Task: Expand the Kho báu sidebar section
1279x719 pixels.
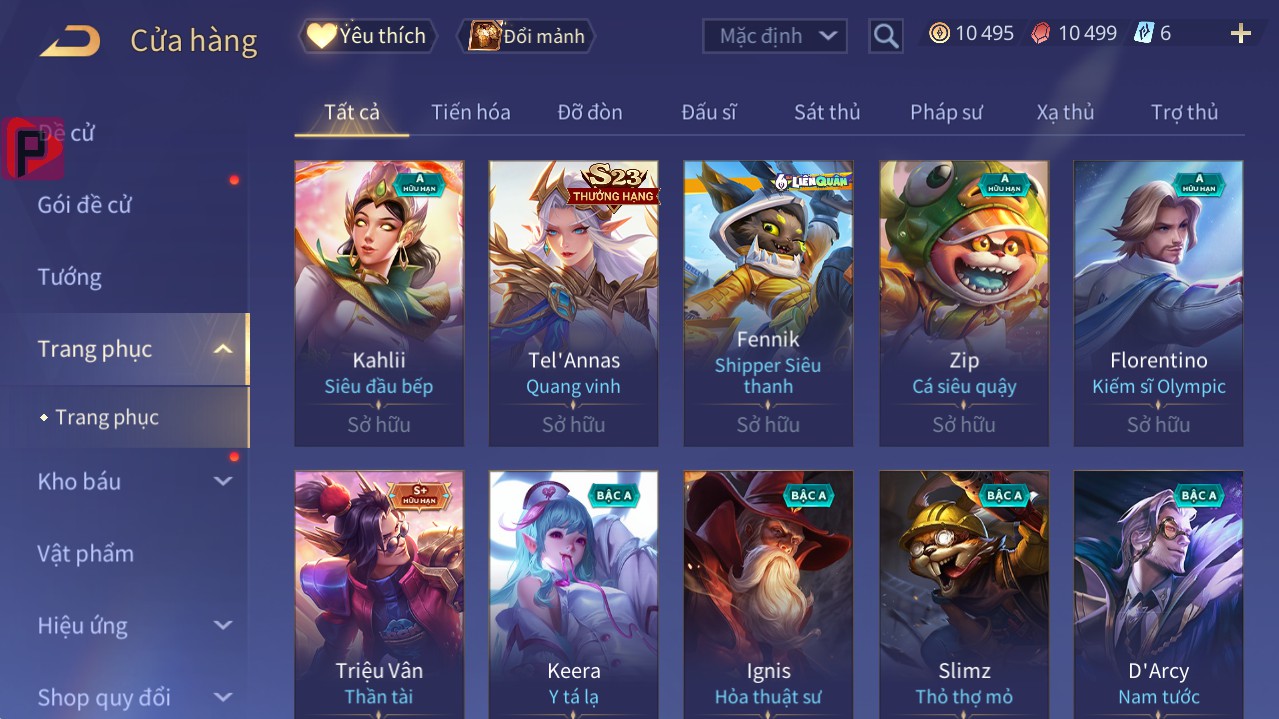Action: coord(223,481)
